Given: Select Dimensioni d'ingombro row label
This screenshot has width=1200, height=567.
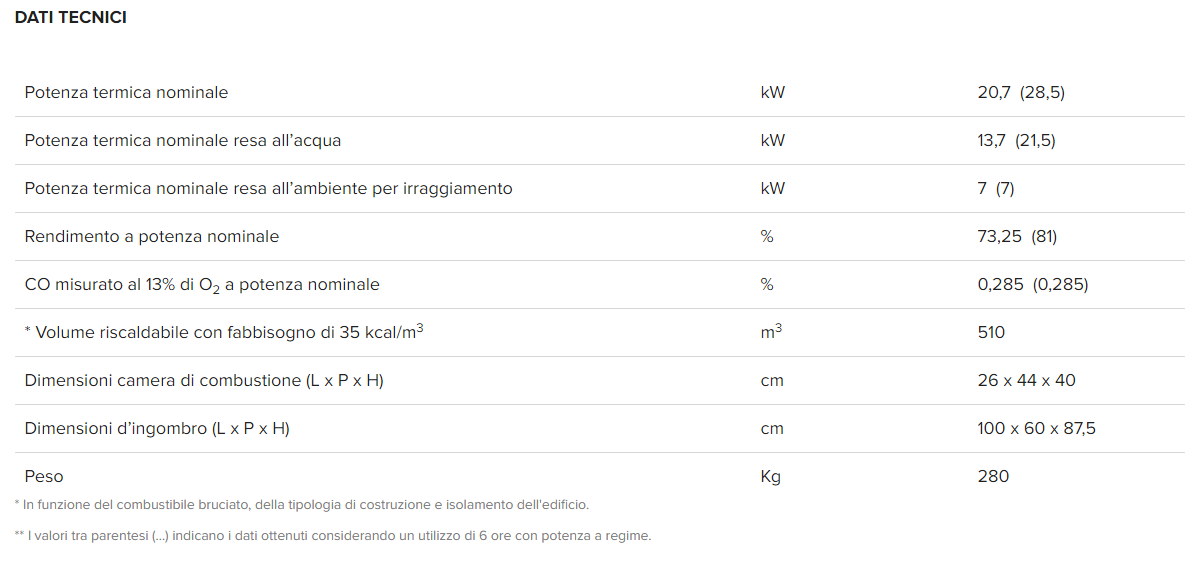Looking at the screenshot, I should click(157, 429).
